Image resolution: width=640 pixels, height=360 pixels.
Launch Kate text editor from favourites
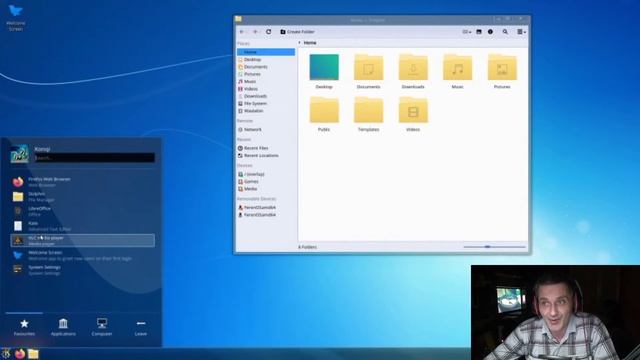click(x=82, y=226)
